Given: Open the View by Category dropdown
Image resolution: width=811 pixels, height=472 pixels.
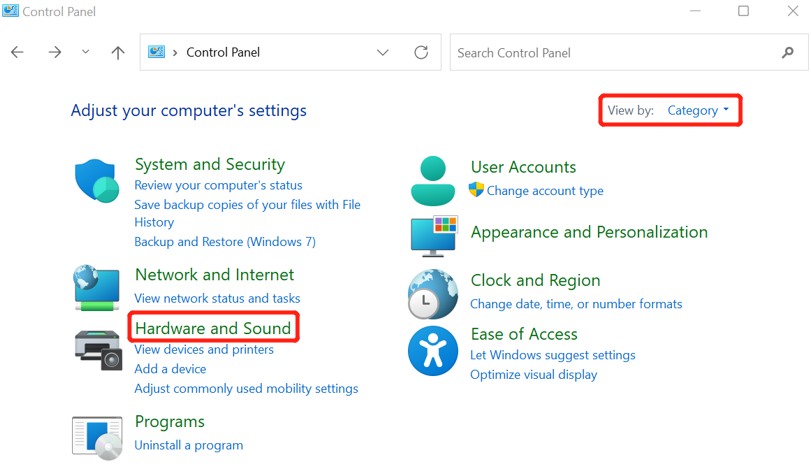Looking at the screenshot, I should click(x=697, y=110).
